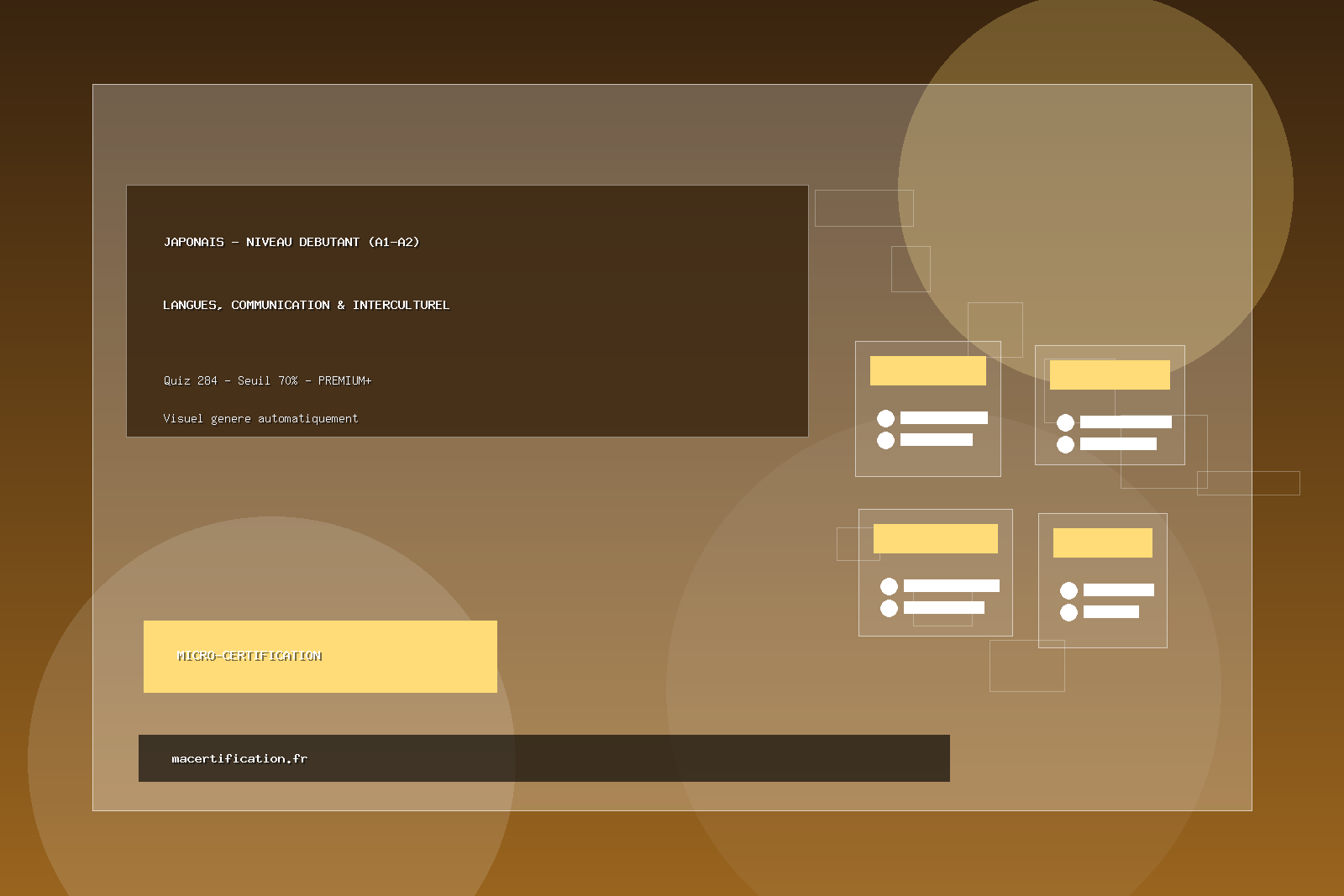Screen dimensions: 1344x896
Task: Click the first white answer bar in the bottom-right card
Action: pos(1118,590)
